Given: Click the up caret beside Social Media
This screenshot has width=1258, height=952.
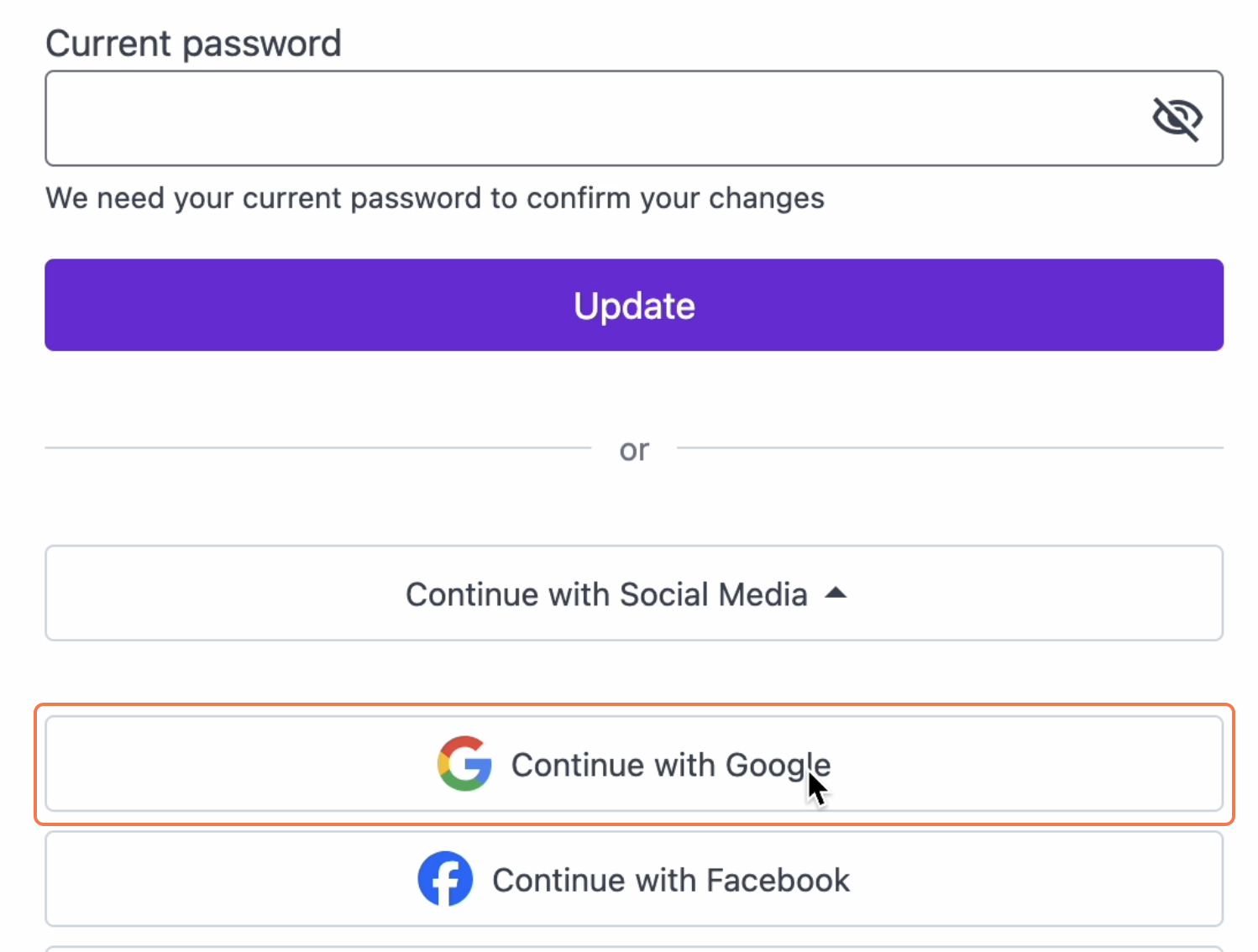Looking at the screenshot, I should [836, 594].
